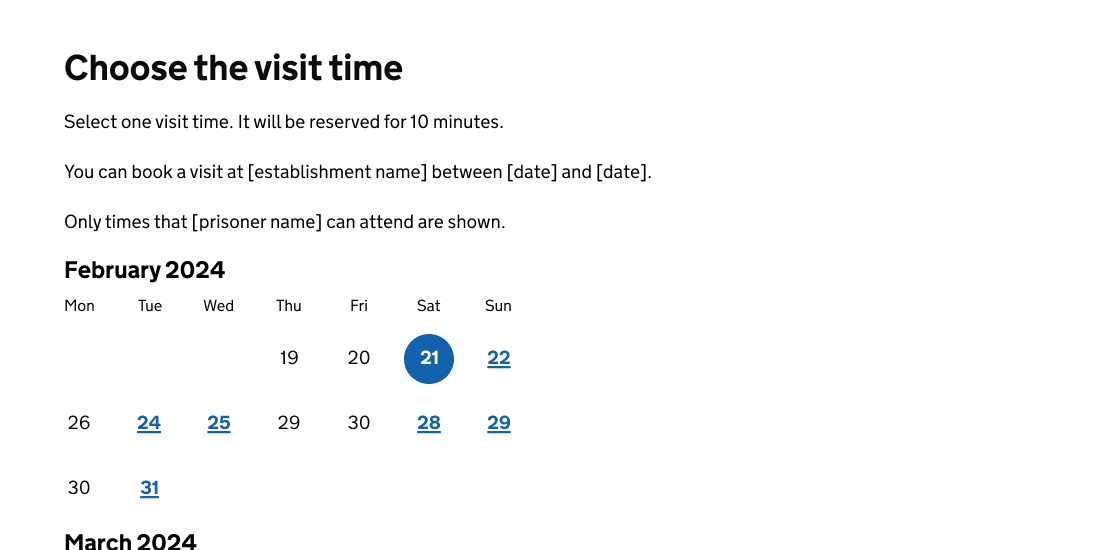The width and height of the screenshot is (1101, 550).
Task: Pick the date link 25
Action: pyautogui.click(x=219, y=423)
